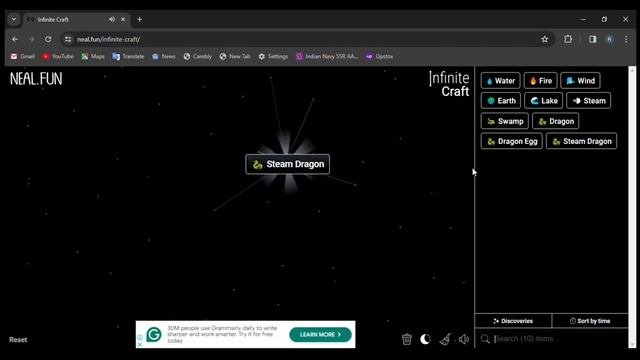The height and width of the screenshot is (360, 640).
Task: Toggle Sort by time
Action: pyautogui.click(x=590, y=321)
